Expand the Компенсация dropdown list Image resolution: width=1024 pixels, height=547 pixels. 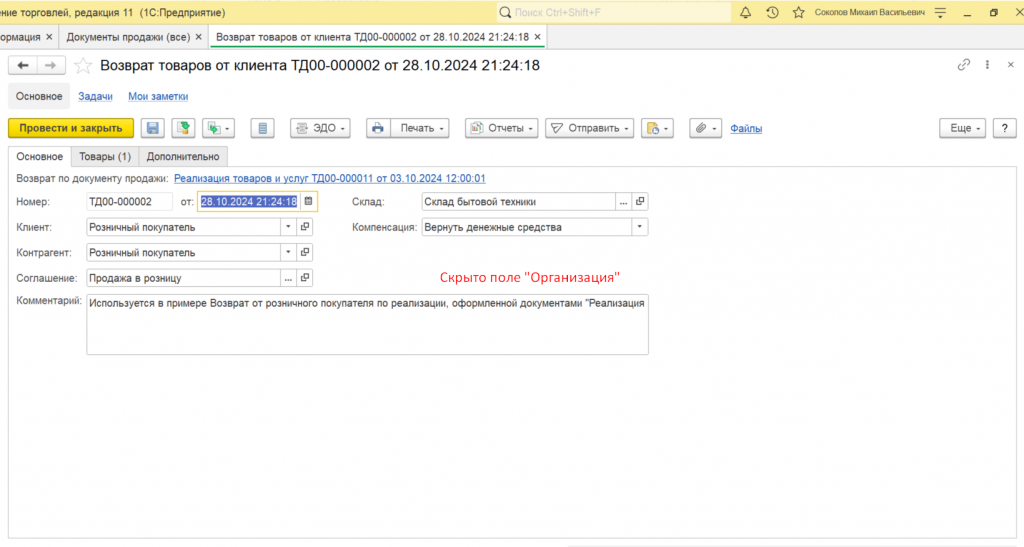point(639,227)
